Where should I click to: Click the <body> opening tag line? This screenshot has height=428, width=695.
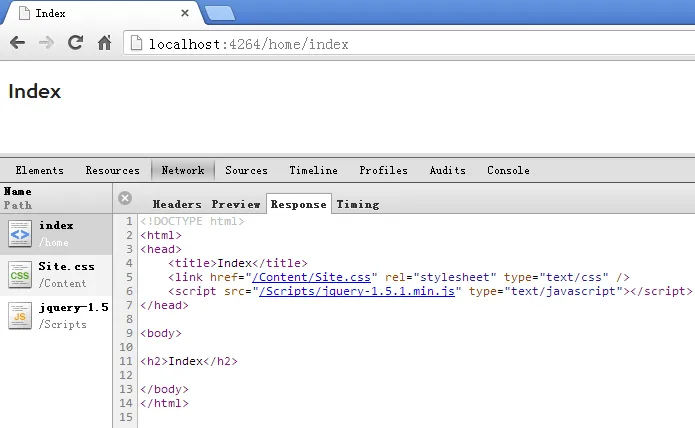(x=161, y=333)
